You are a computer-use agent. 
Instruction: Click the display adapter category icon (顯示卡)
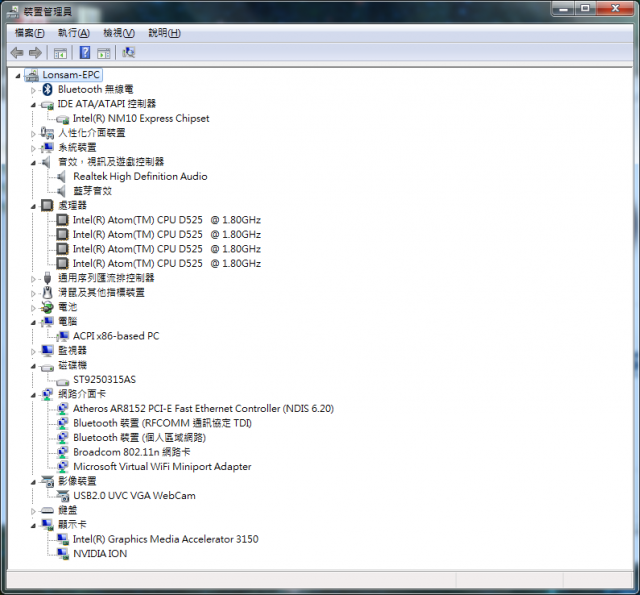pyautogui.click(x=47, y=525)
